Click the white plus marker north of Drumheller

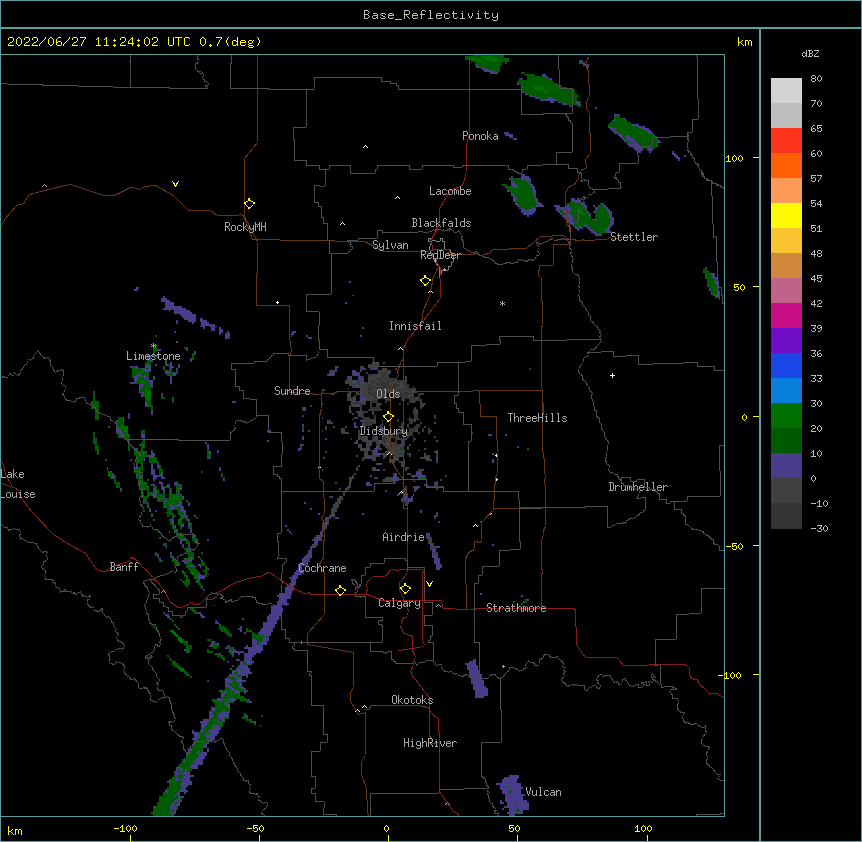612,375
